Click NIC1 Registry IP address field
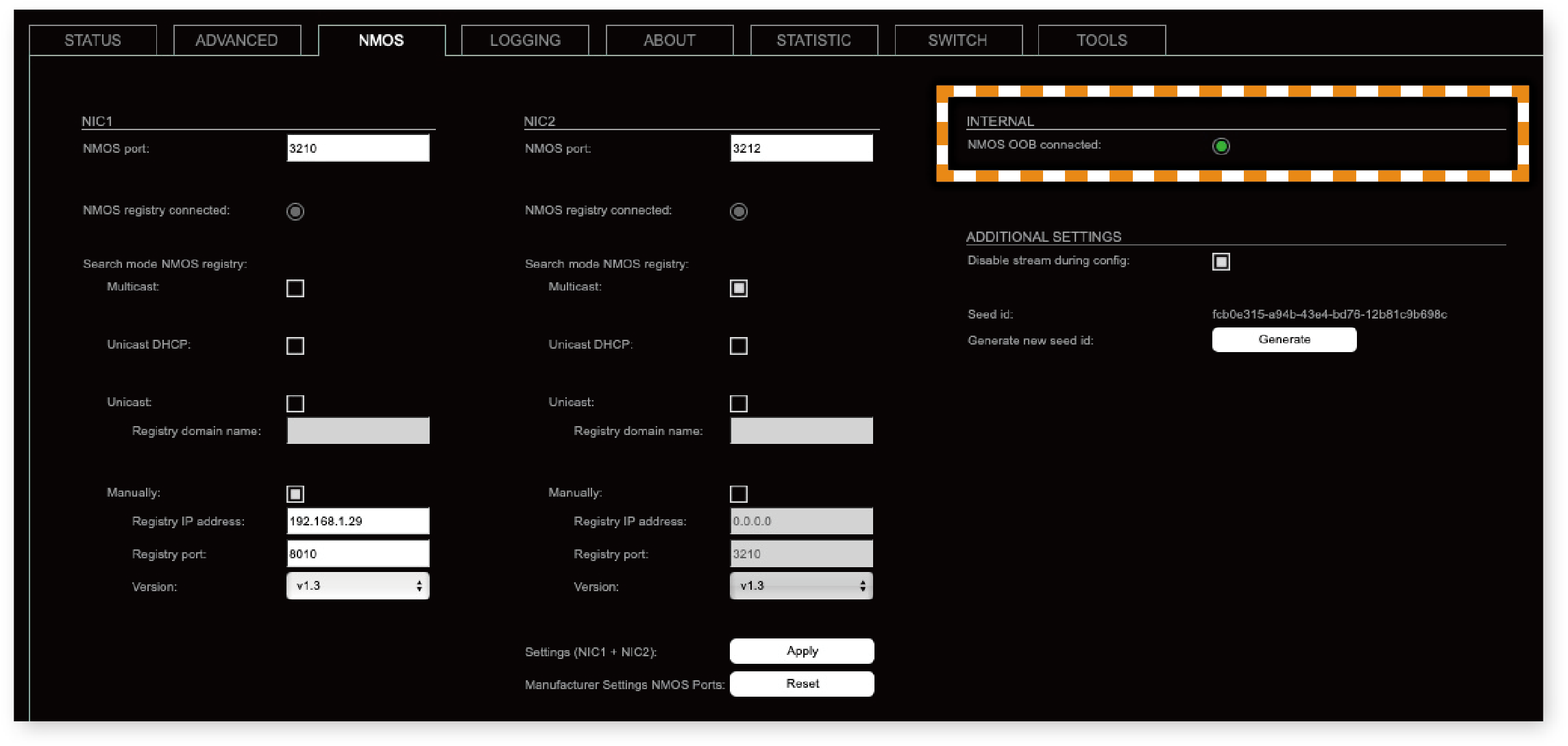This screenshot has width=1568, height=746. tap(358, 521)
